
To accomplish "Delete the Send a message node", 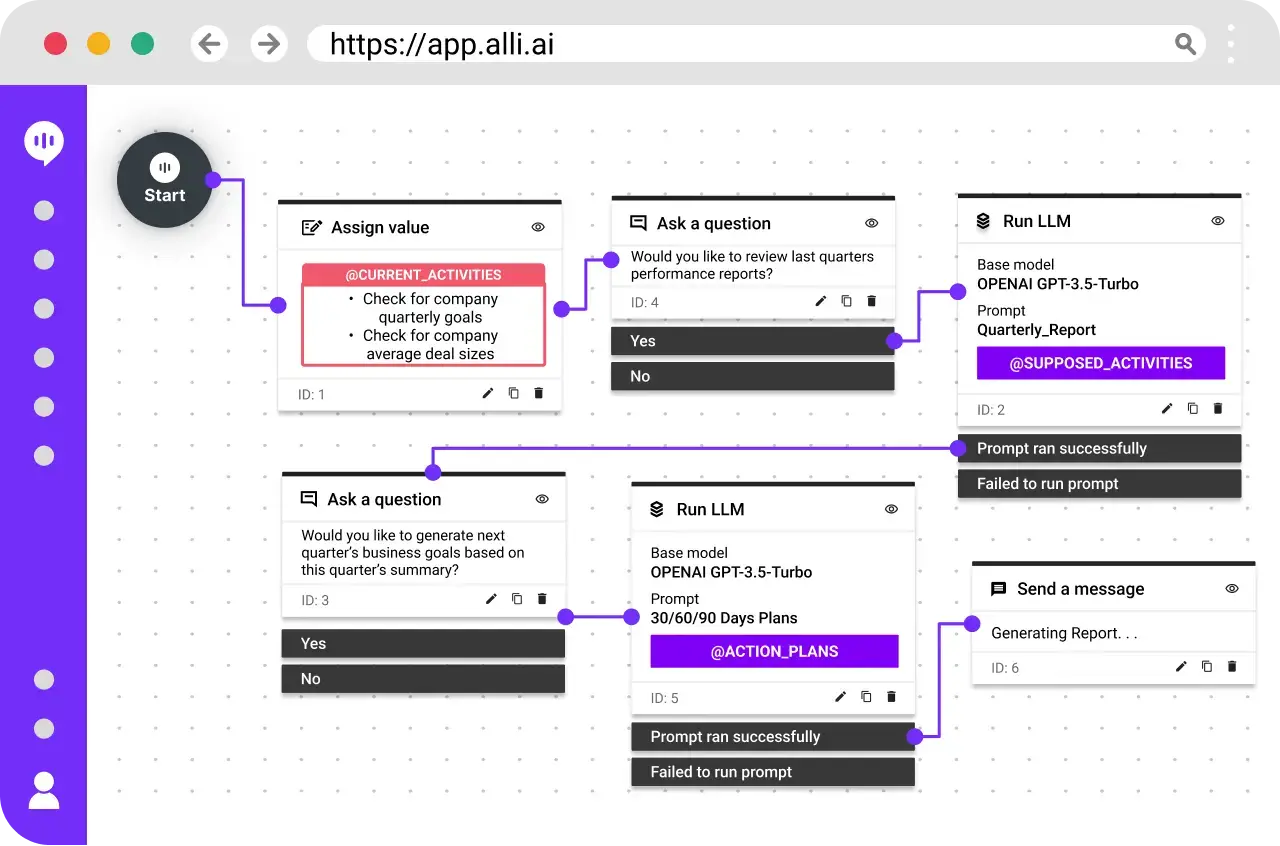I will point(1232,667).
